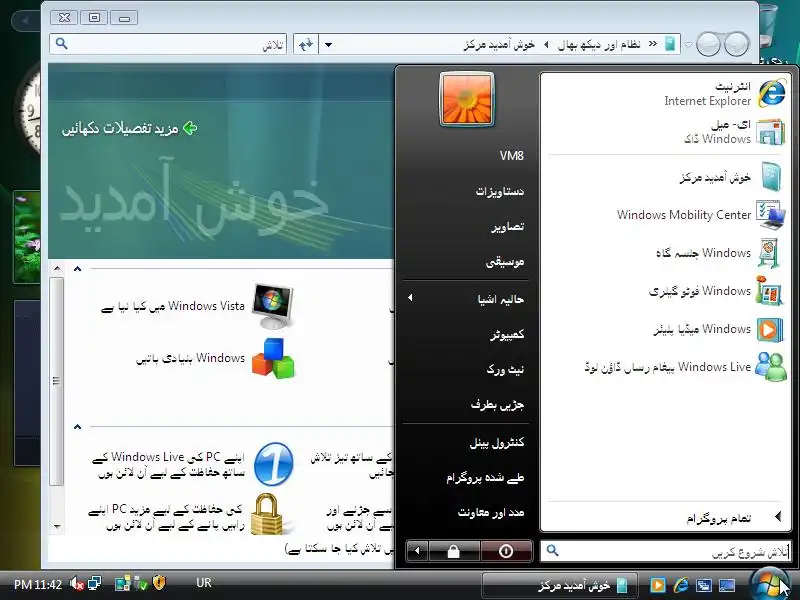Open تصاویر (Pictures)
This screenshot has width=800, height=600.
pyautogui.click(x=507, y=227)
